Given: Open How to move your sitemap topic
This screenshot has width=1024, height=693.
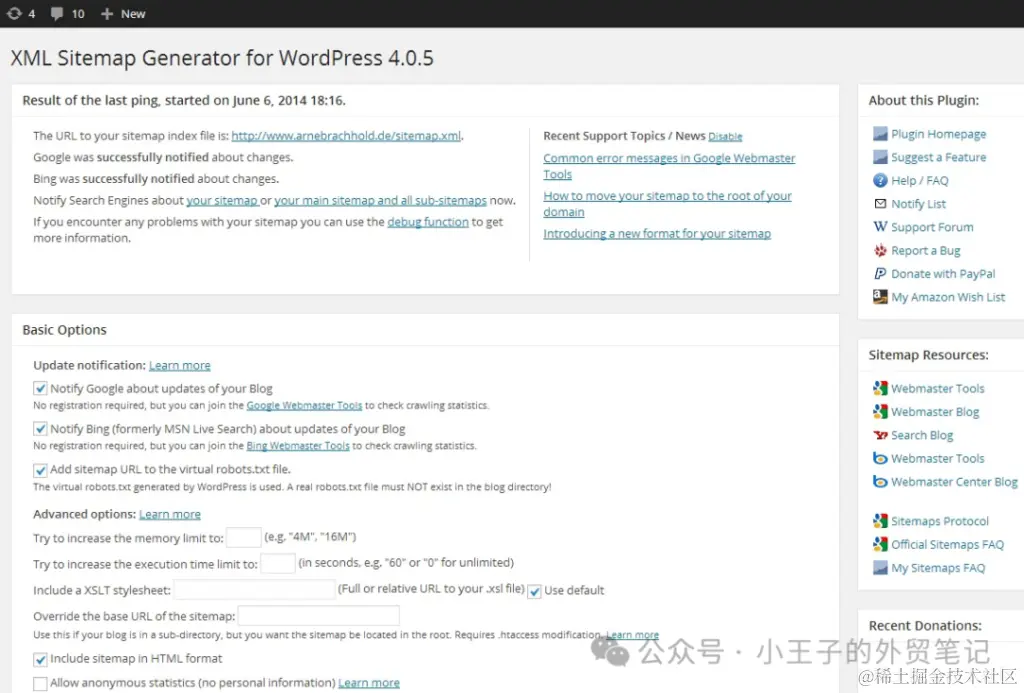Looking at the screenshot, I should coord(667,204).
